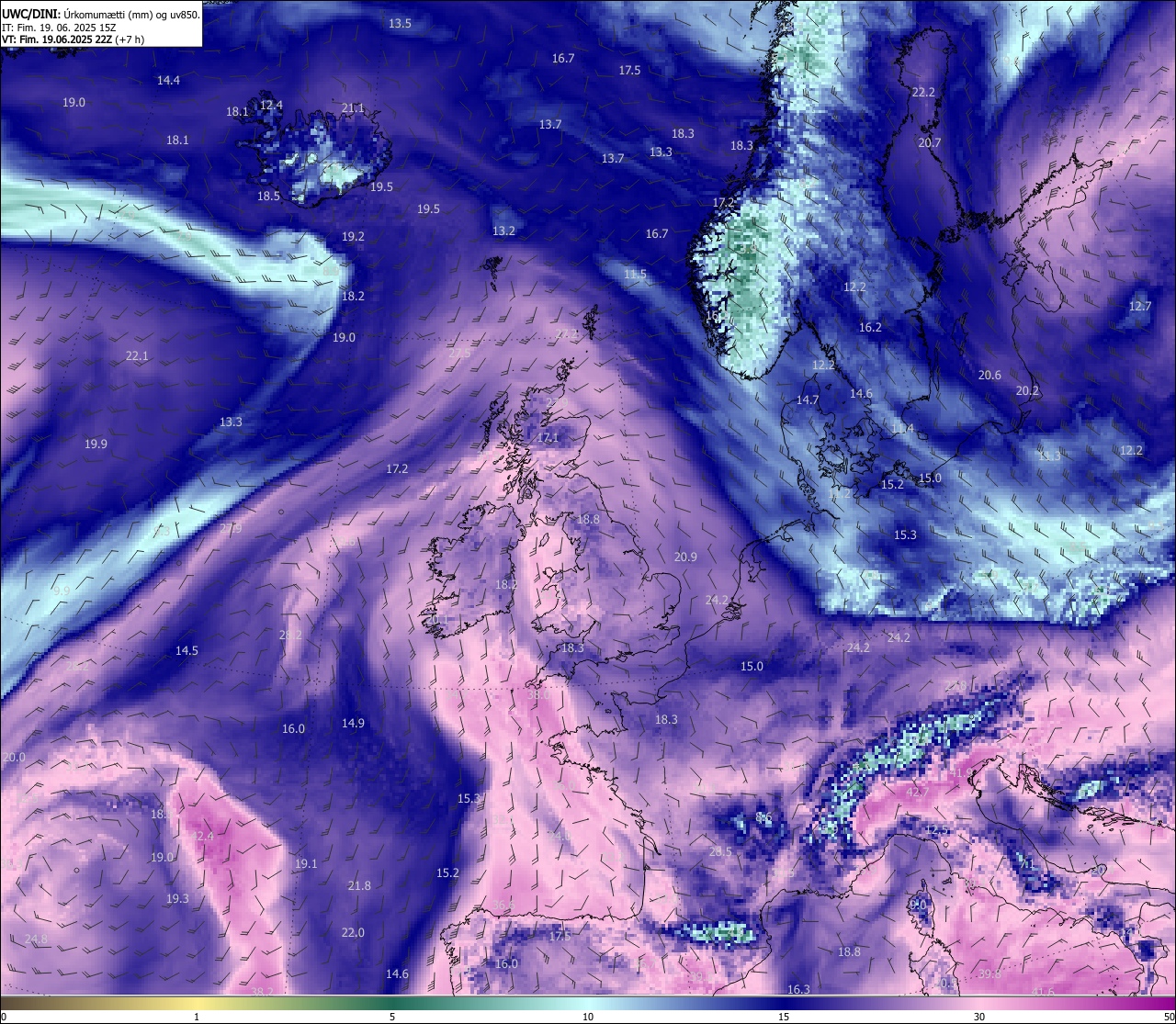Click the 19.9 value on the map's left side
Image resolution: width=1176 pixels, height=1024 pixels.
click(96, 444)
